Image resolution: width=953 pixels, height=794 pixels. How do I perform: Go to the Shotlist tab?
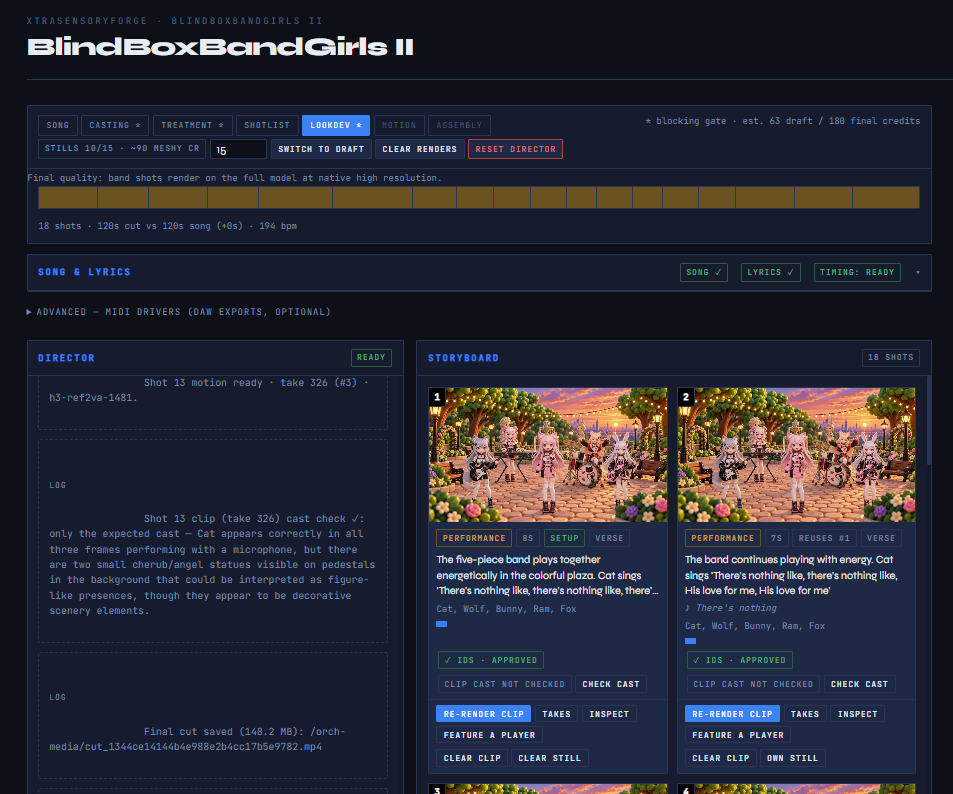point(267,125)
